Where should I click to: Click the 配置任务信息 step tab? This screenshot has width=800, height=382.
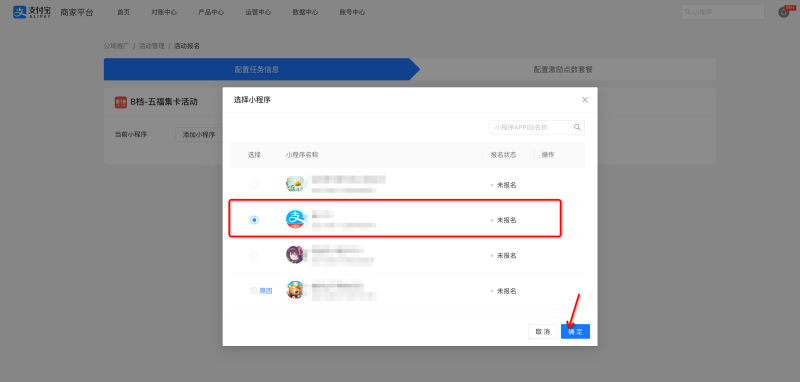(262, 69)
